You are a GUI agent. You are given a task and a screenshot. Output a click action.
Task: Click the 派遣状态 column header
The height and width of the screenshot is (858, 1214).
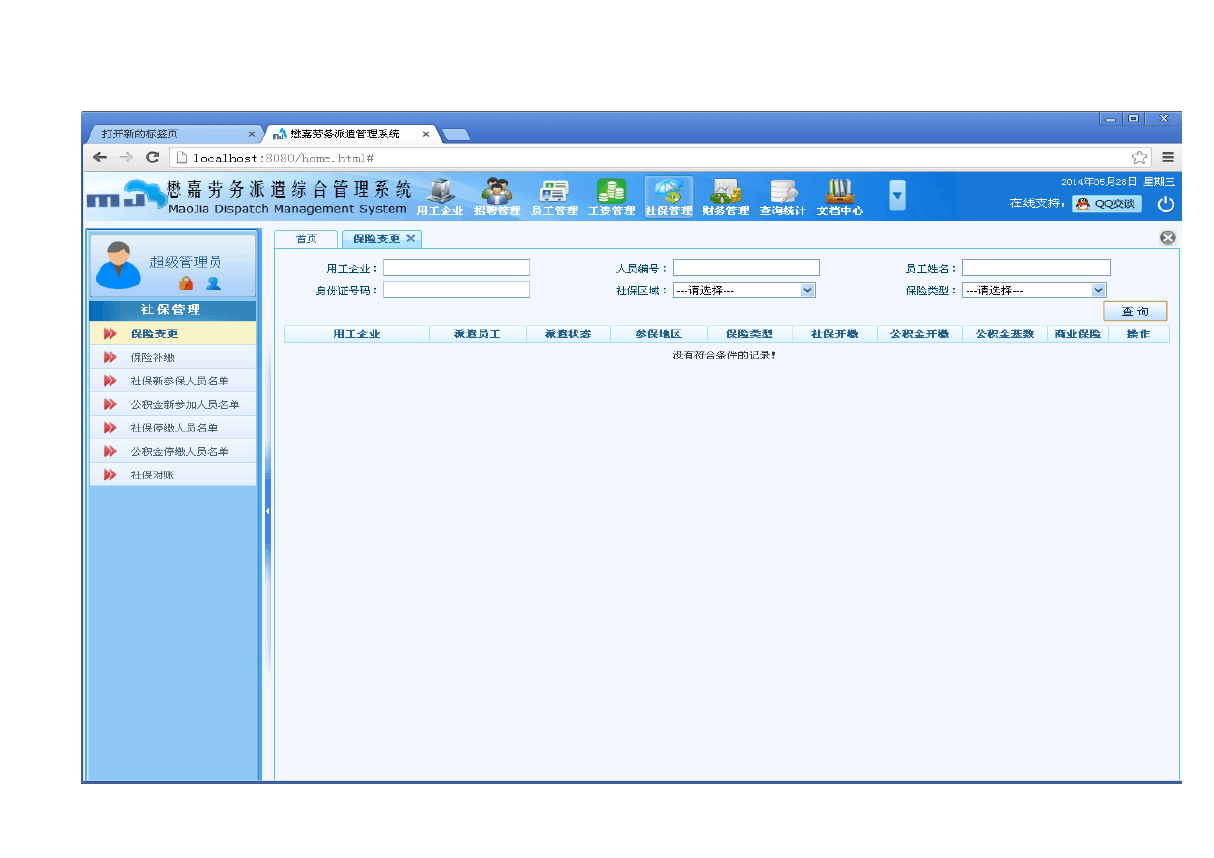tap(568, 334)
